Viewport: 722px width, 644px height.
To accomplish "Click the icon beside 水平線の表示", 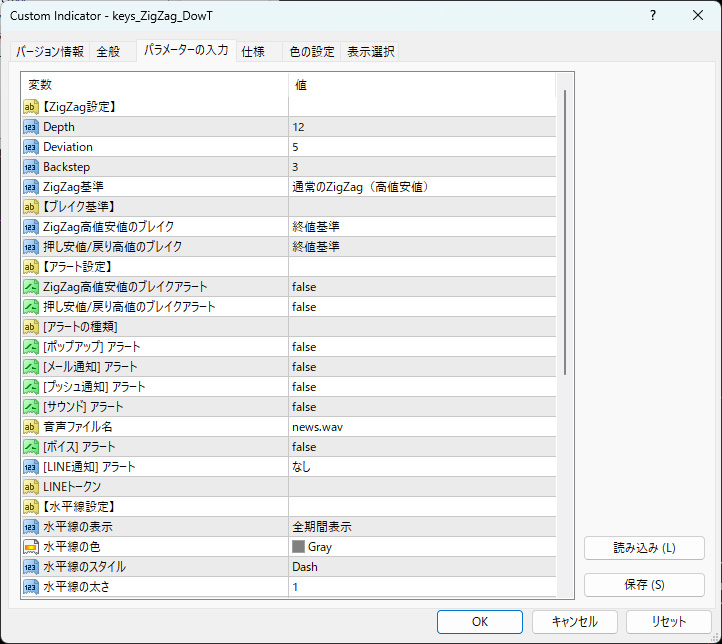I will click(30, 527).
